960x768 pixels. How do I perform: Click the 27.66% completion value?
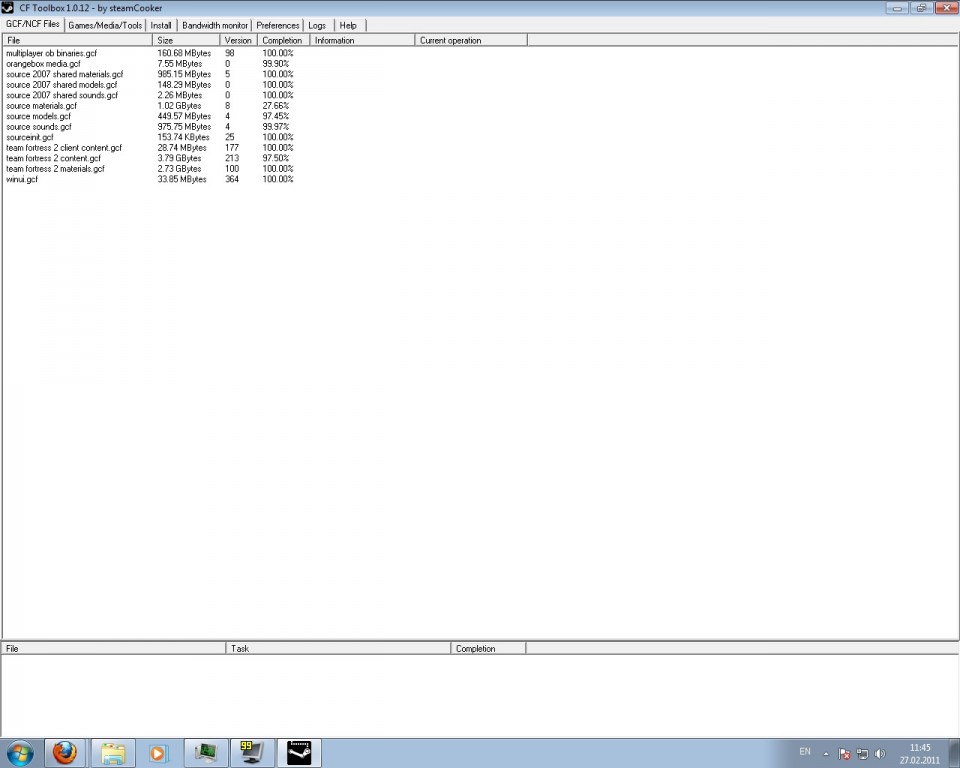[x=276, y=105]
